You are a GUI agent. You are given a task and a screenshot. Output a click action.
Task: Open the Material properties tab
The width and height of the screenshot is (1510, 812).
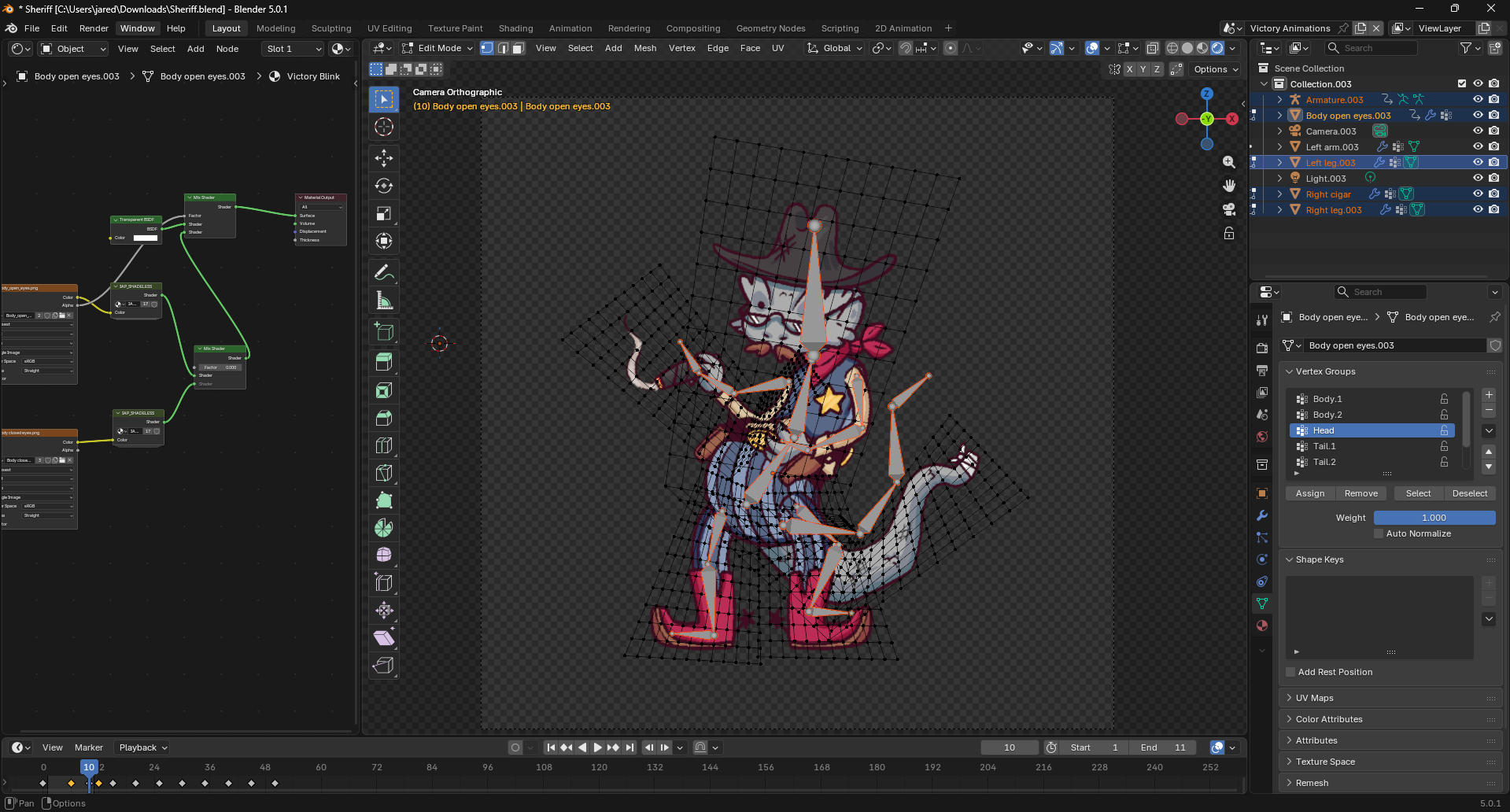[1262, 626]
